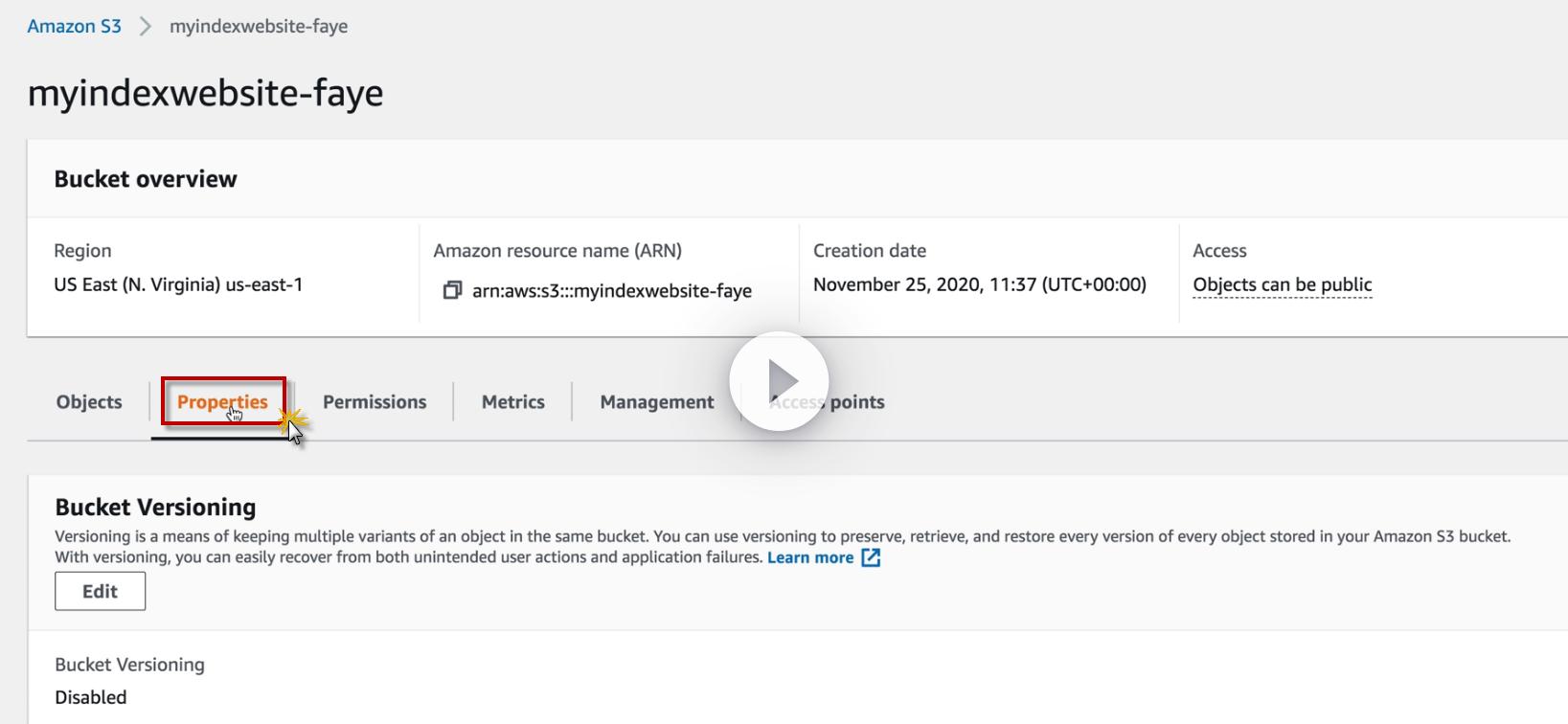
Task: Click the myindexwebsite-faye page title
Action: click(206, 93)
